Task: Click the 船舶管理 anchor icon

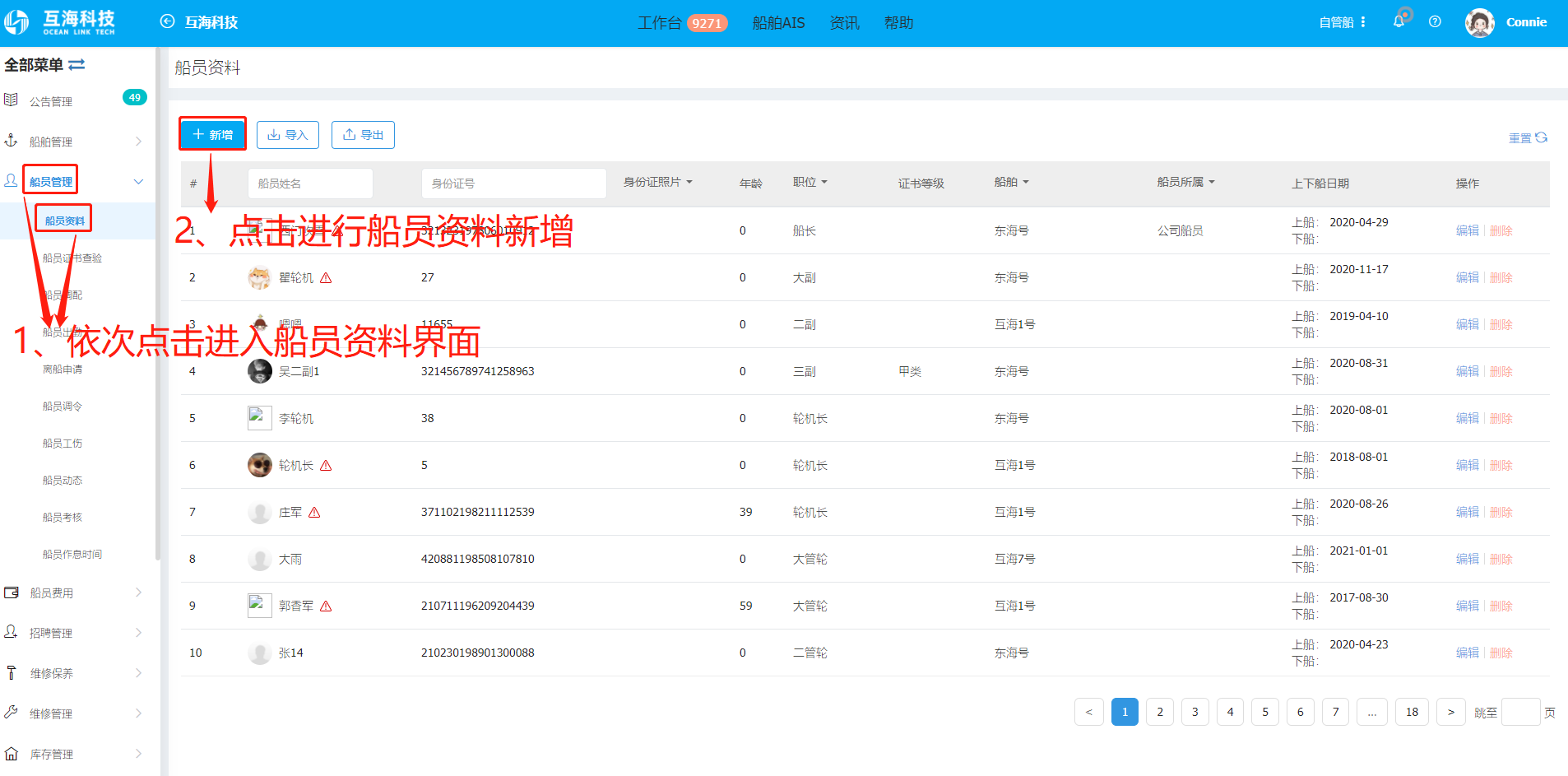Action: [x=11, y=141]
